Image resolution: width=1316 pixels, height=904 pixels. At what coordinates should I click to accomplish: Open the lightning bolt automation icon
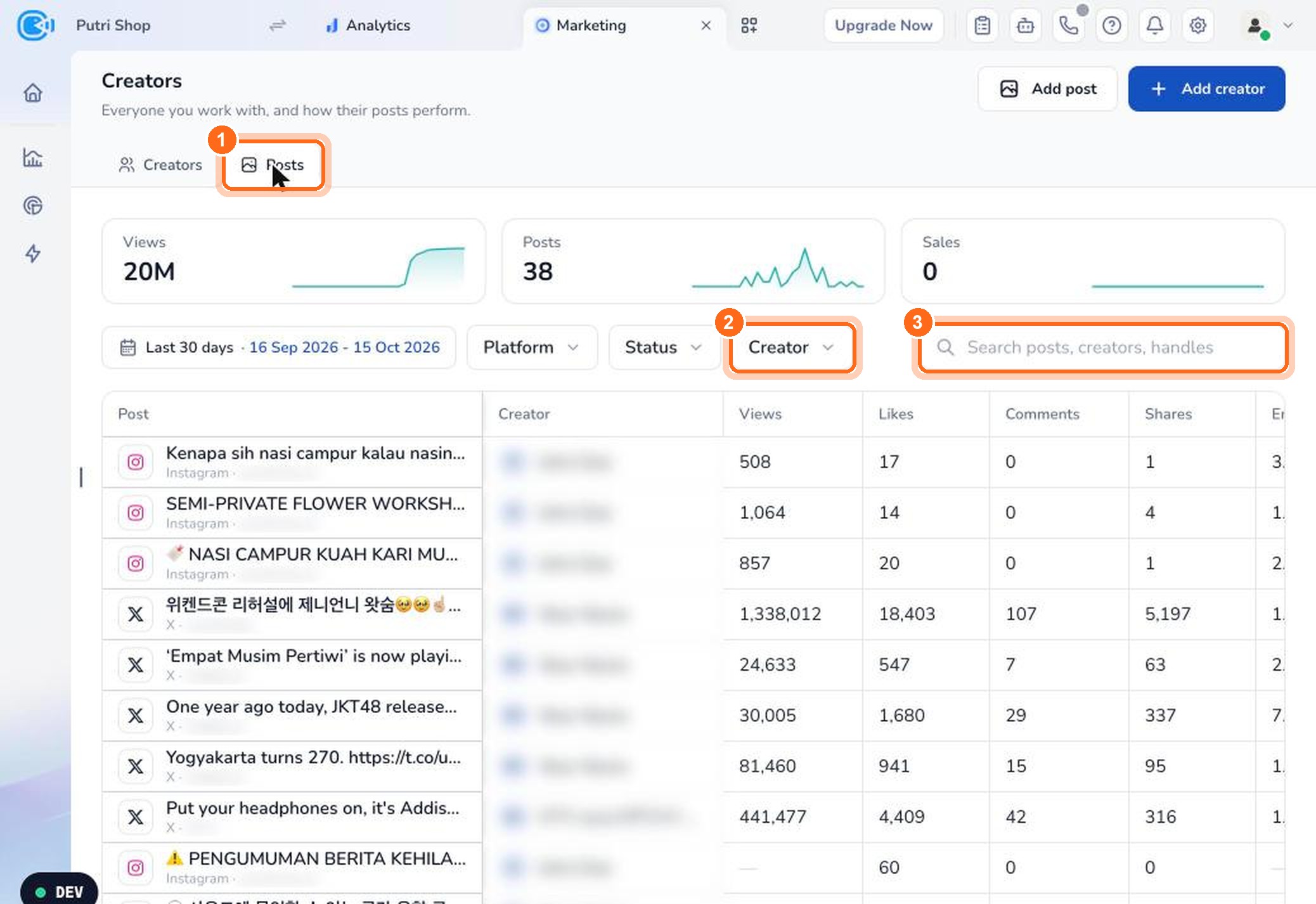pos(33,254)
